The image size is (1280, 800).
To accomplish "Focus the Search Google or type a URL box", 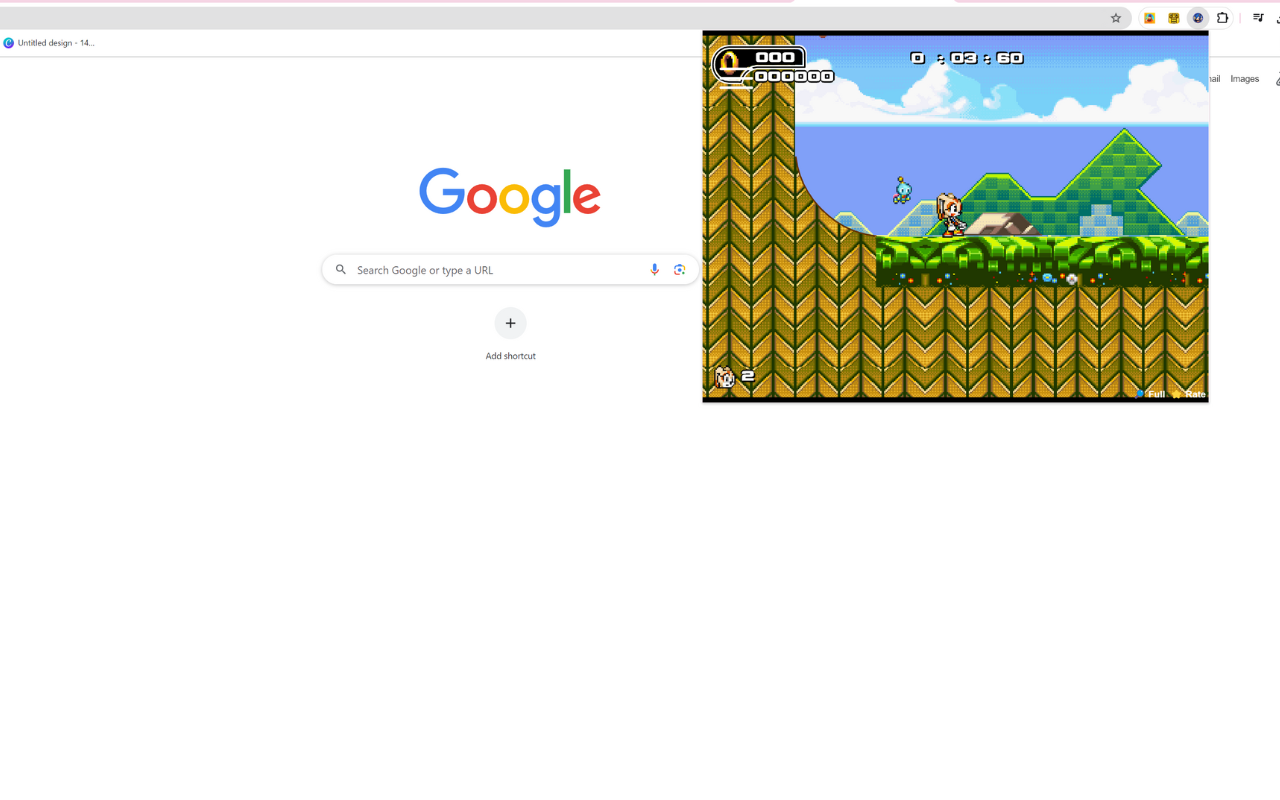I will (510, 270).
